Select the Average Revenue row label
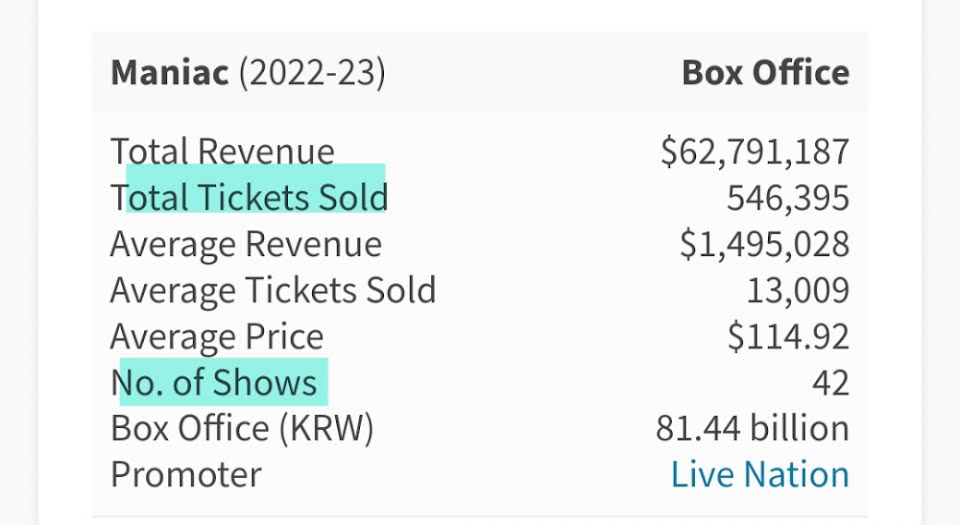Image resolution: width=960 pixels, height=525 pixels. [245, 244]
